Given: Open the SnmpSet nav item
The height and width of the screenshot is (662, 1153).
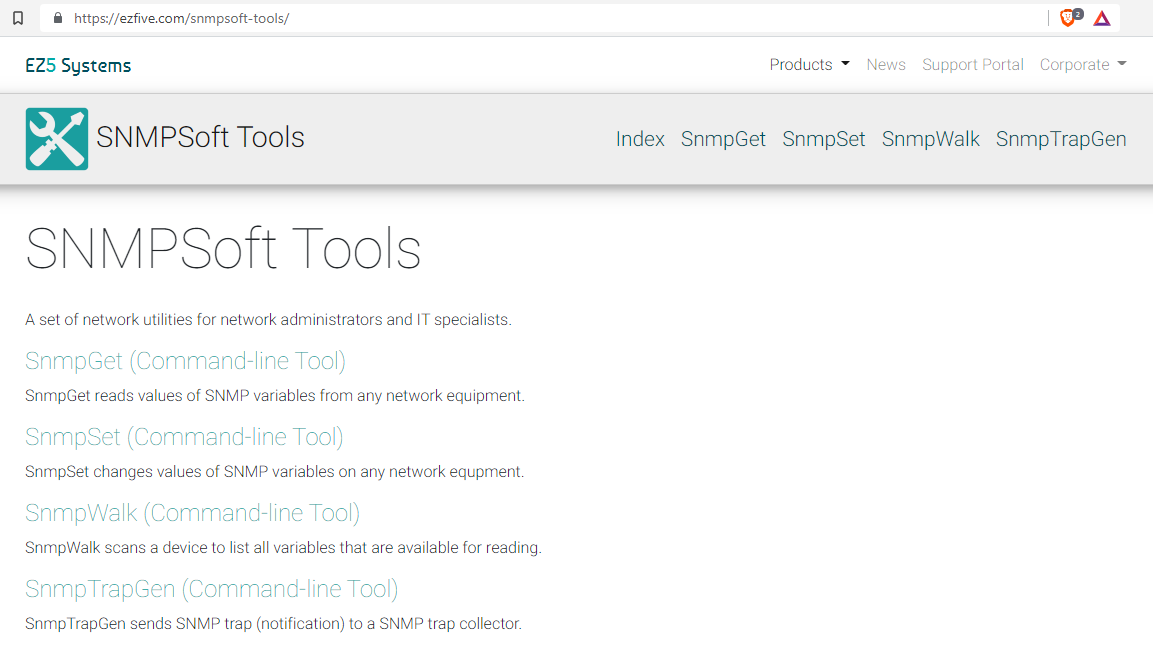Looking at the screenshot, I should (x=824, y=139).
